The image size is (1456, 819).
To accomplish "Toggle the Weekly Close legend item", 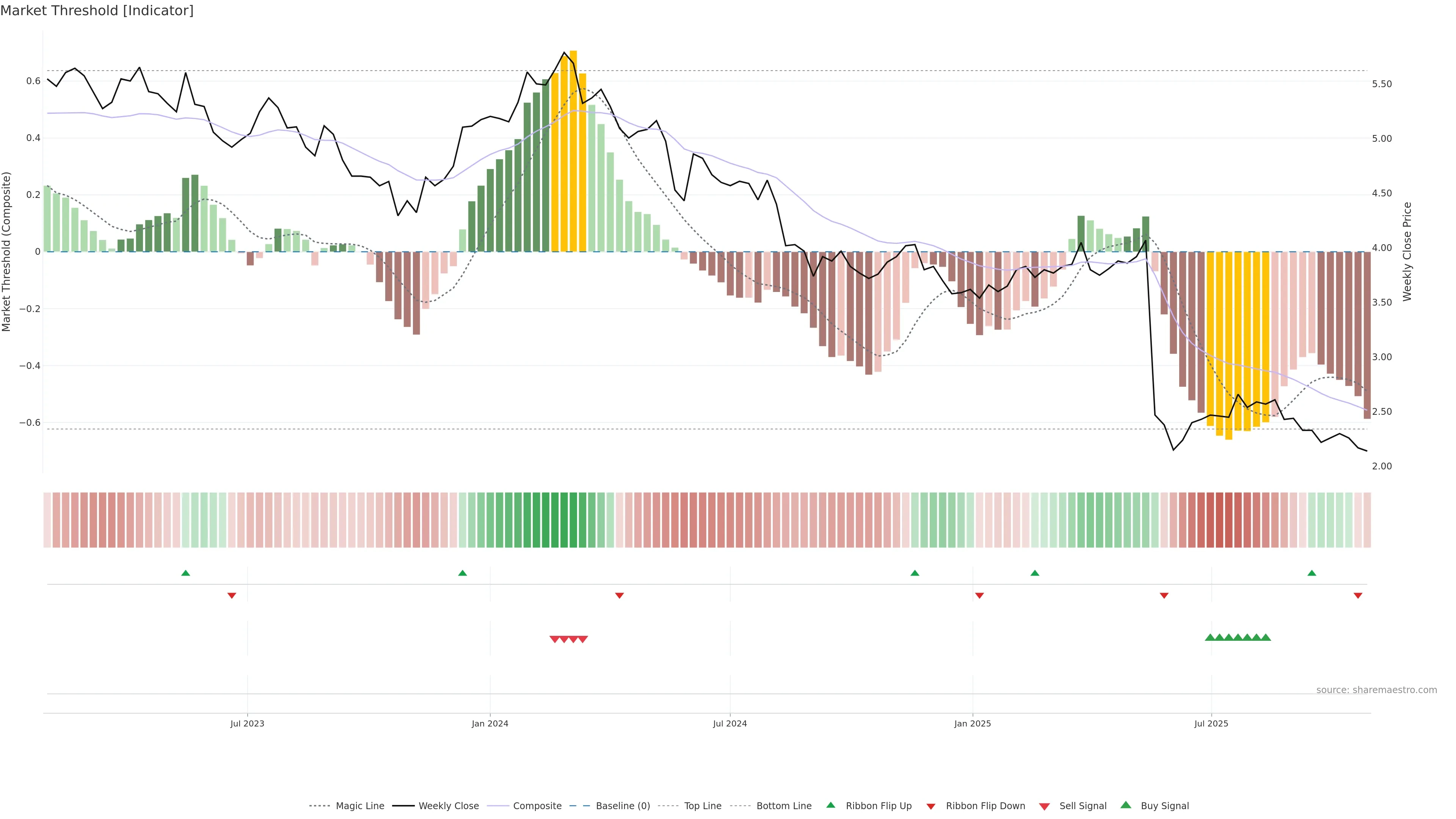I will tap(448, 805).
